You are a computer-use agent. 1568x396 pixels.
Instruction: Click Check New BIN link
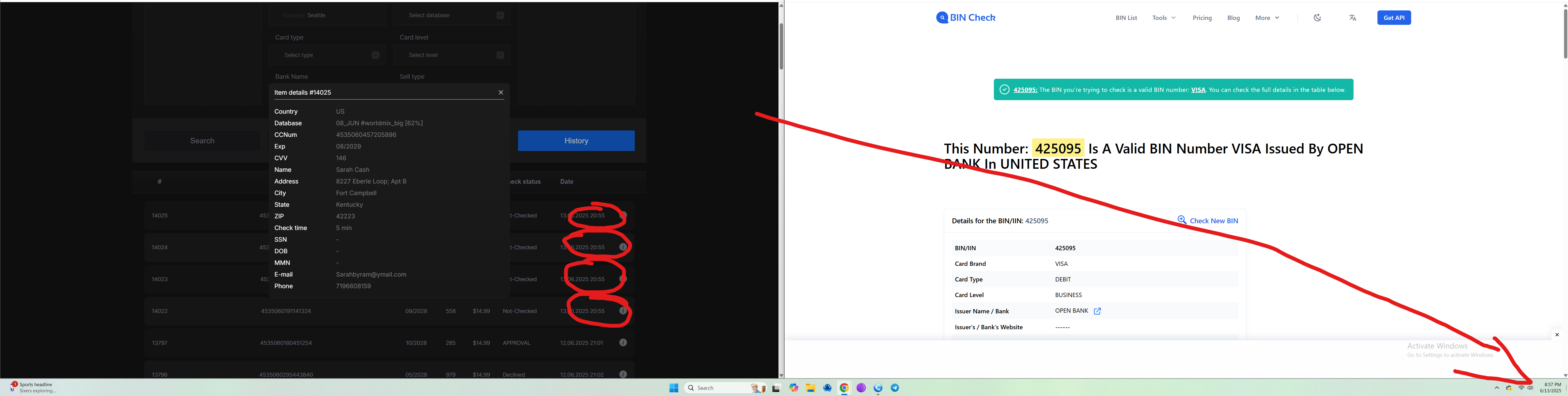click(1214, 221)
